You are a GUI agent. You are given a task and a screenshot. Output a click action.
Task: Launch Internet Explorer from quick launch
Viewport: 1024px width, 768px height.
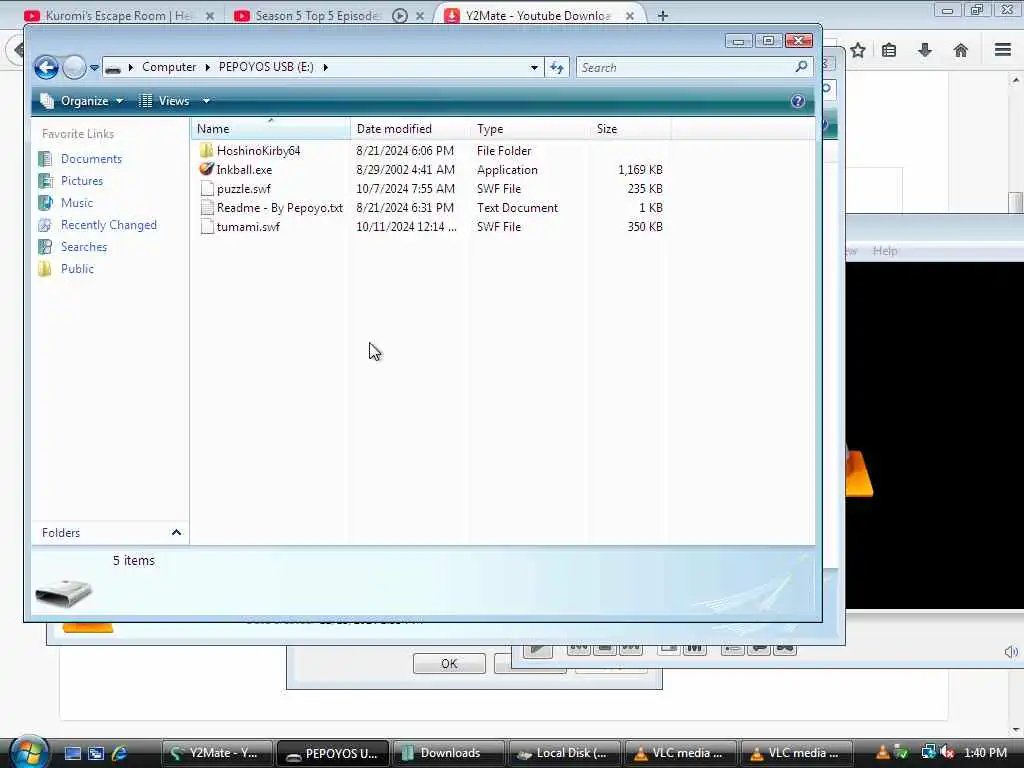pyautogui.click(x=119, y=754)
